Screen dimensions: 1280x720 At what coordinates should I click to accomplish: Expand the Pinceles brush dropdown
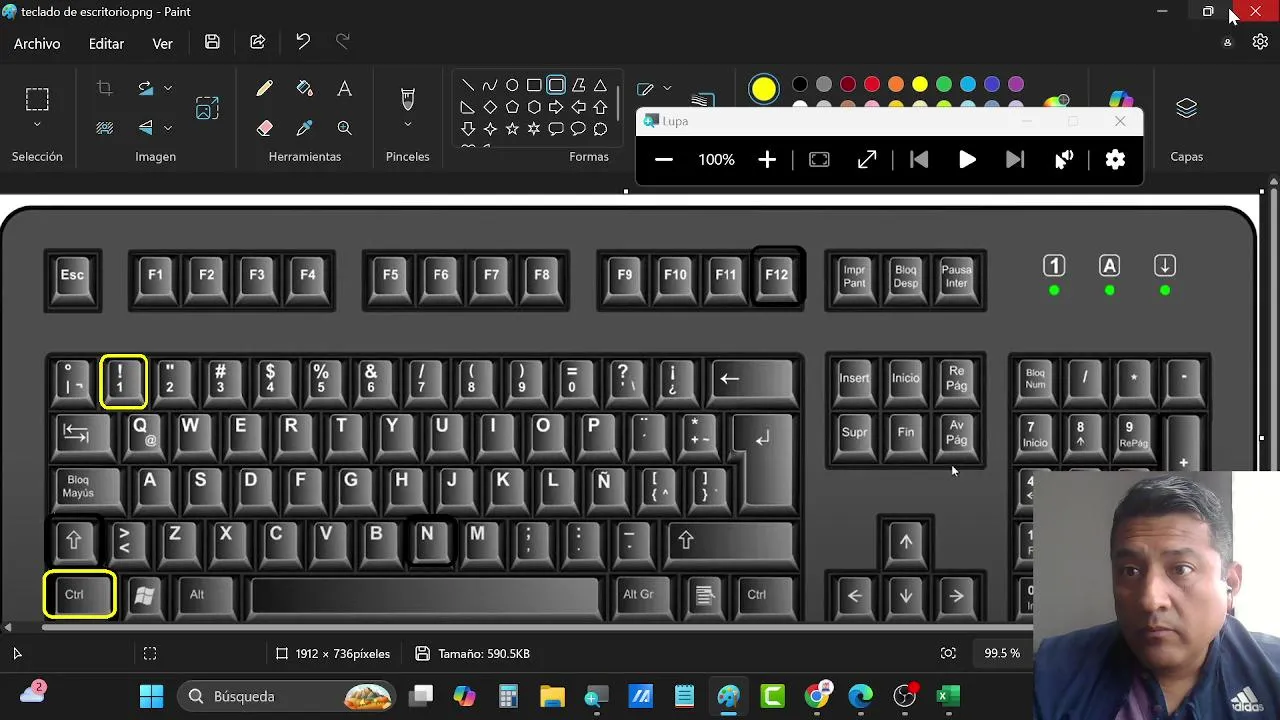tap(407, 125)
